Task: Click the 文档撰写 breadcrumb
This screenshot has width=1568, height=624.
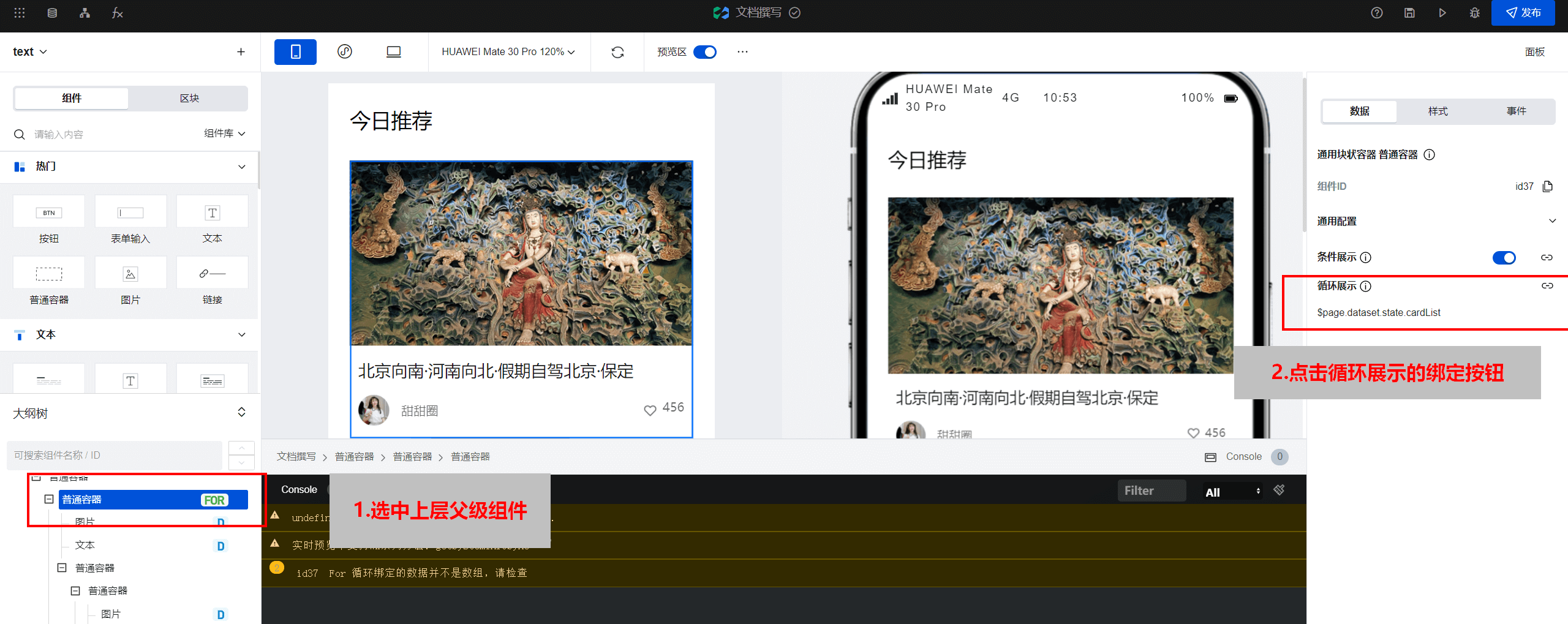Action: point(296,457)
